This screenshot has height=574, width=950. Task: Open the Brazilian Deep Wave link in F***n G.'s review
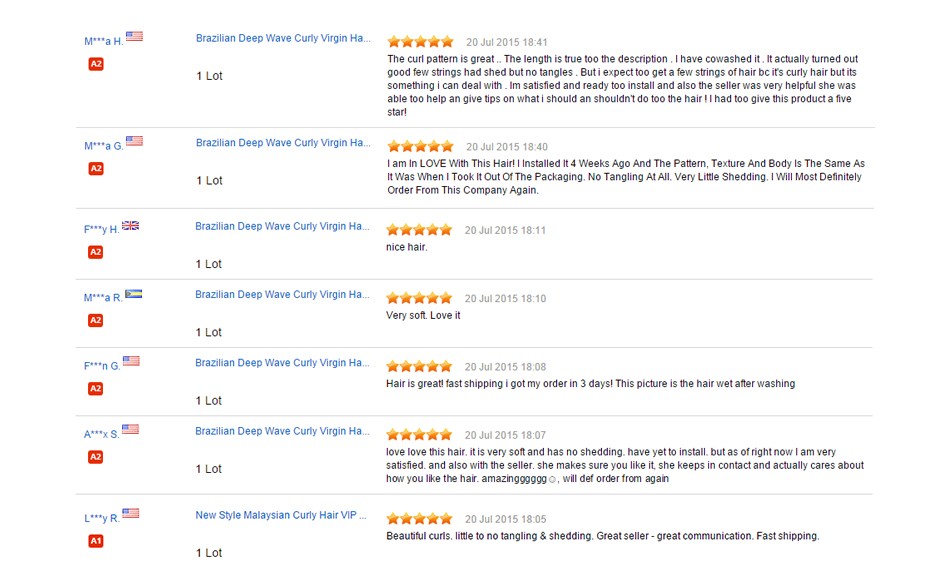(x=283, y=363)
